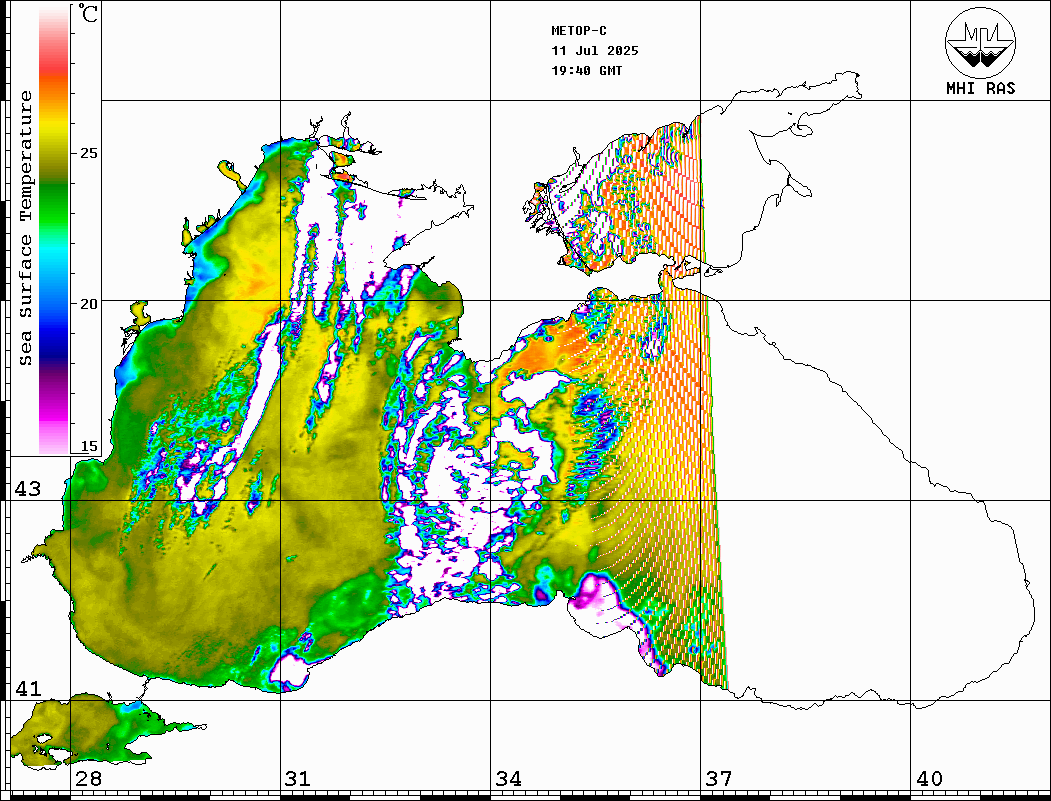Screen dimensions: 1051x801
Task: Click the Sea Surface Temperature legend title
Action: [x=25, y=228]
